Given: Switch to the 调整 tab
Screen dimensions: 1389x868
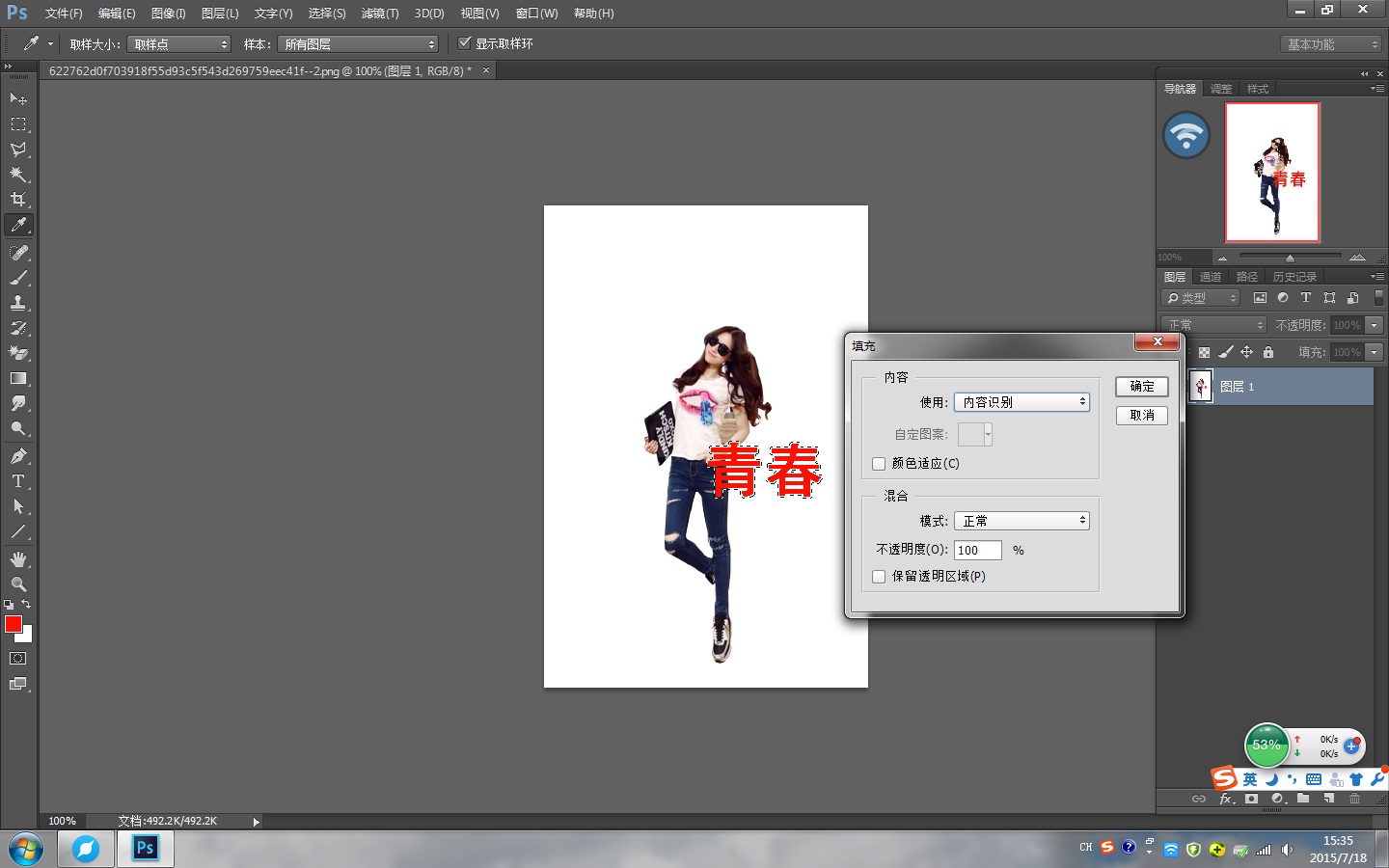Looking at the screenshot, I should point(1221,89).
